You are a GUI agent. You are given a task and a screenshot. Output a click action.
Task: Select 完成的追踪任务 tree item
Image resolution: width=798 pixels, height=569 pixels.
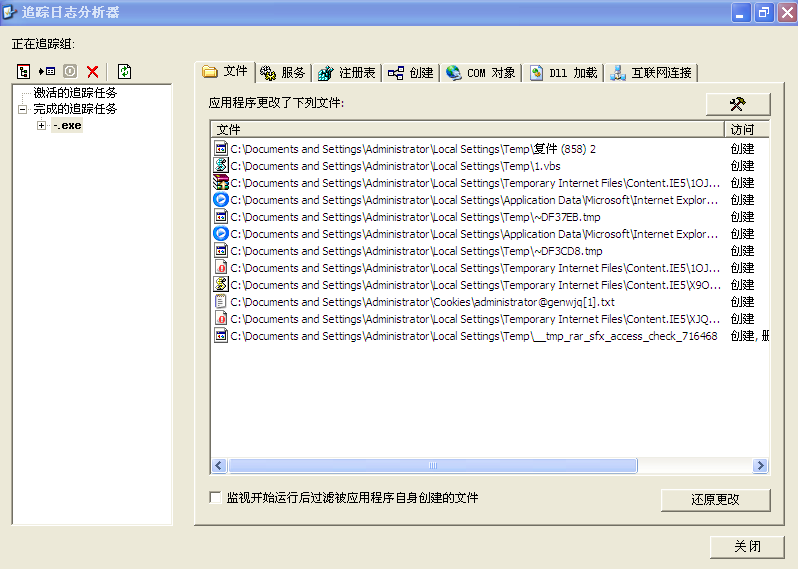pyautogui.click(x=75, y=109)
